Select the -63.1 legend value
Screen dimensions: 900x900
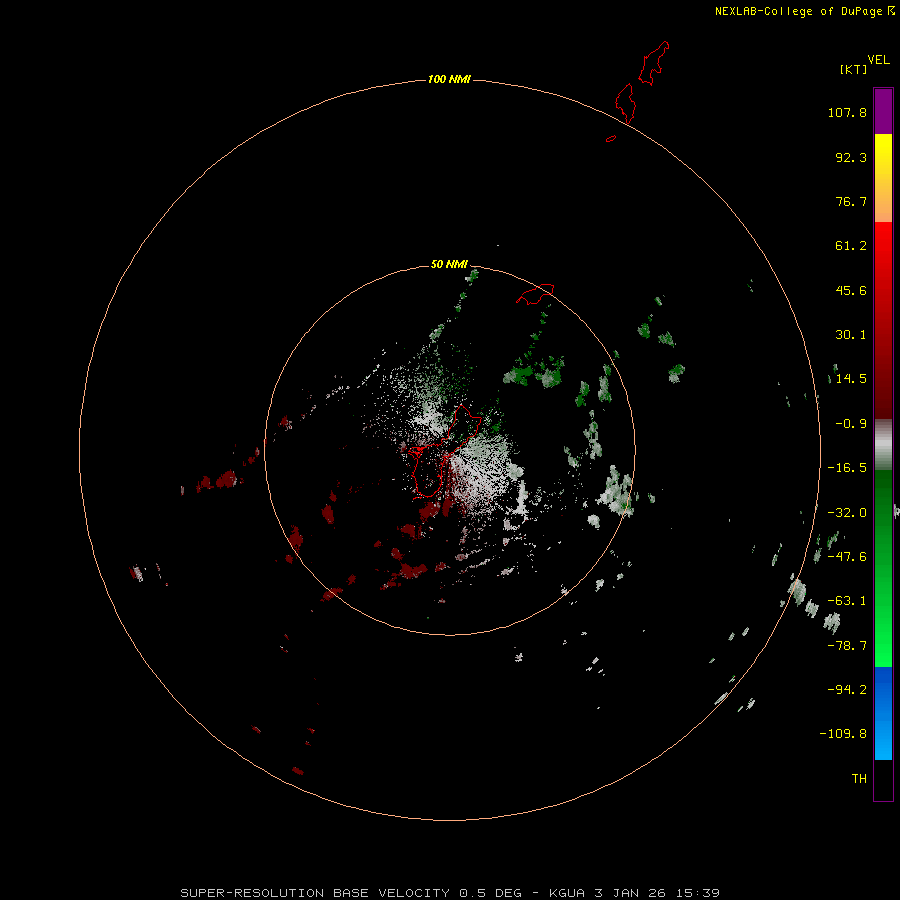(847, 601)
